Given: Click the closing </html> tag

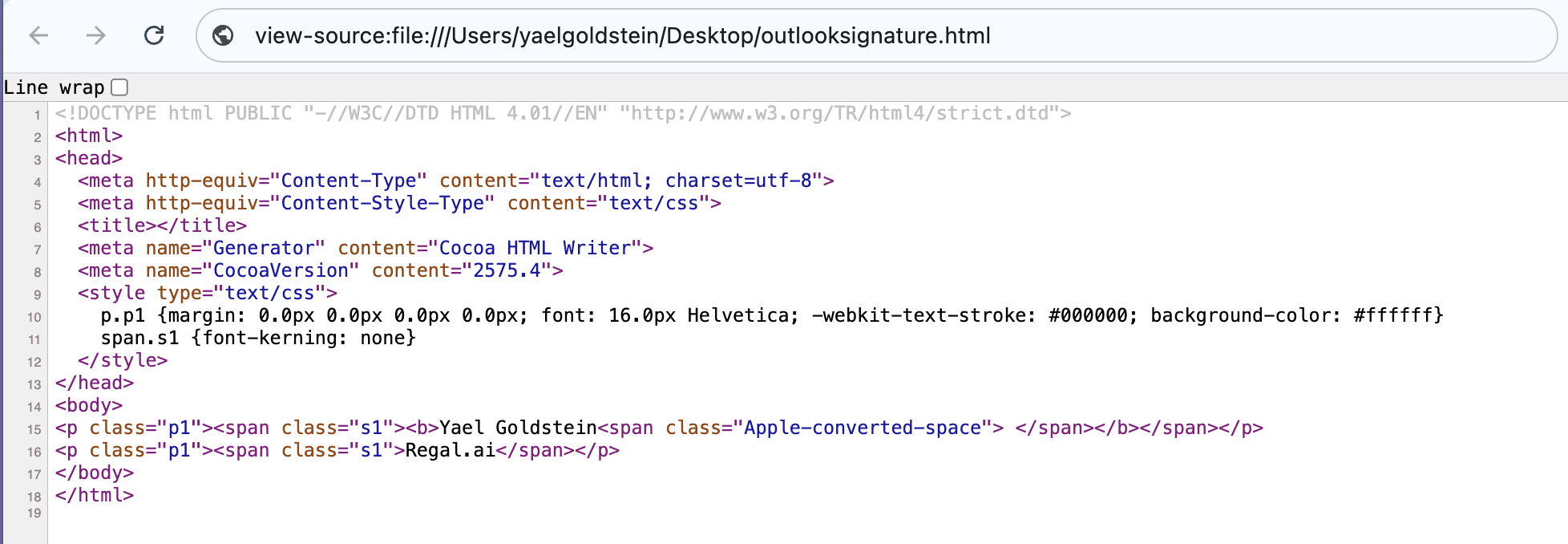Looking at the screenshot, I should pyautogui.click(x=95, y=495).
